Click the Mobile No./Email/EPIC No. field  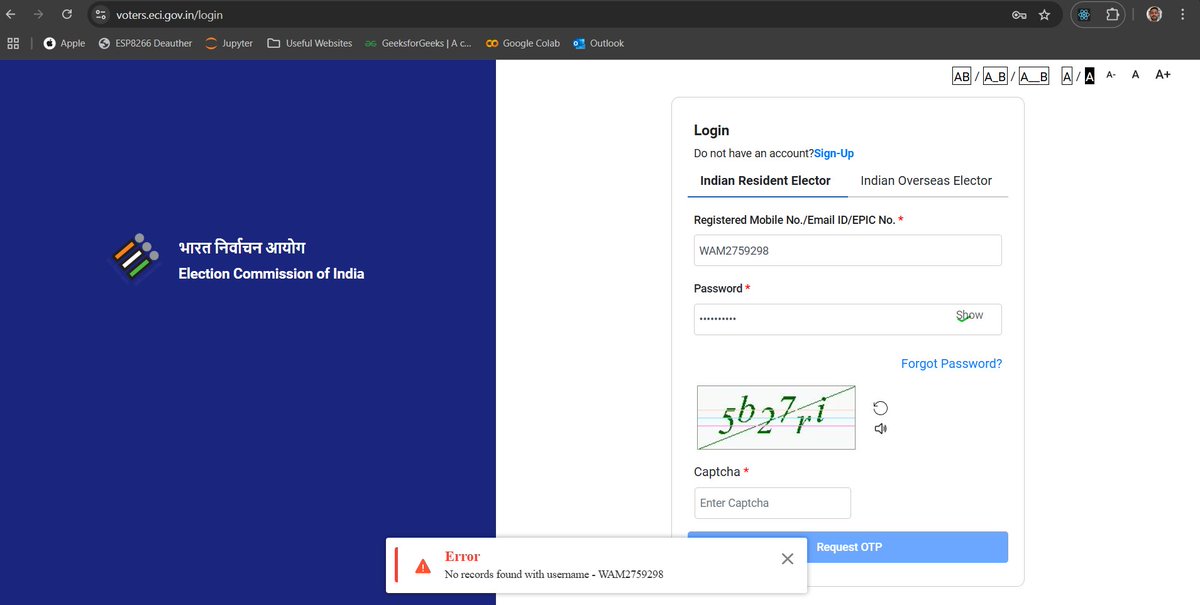click(x=848, y=250)
